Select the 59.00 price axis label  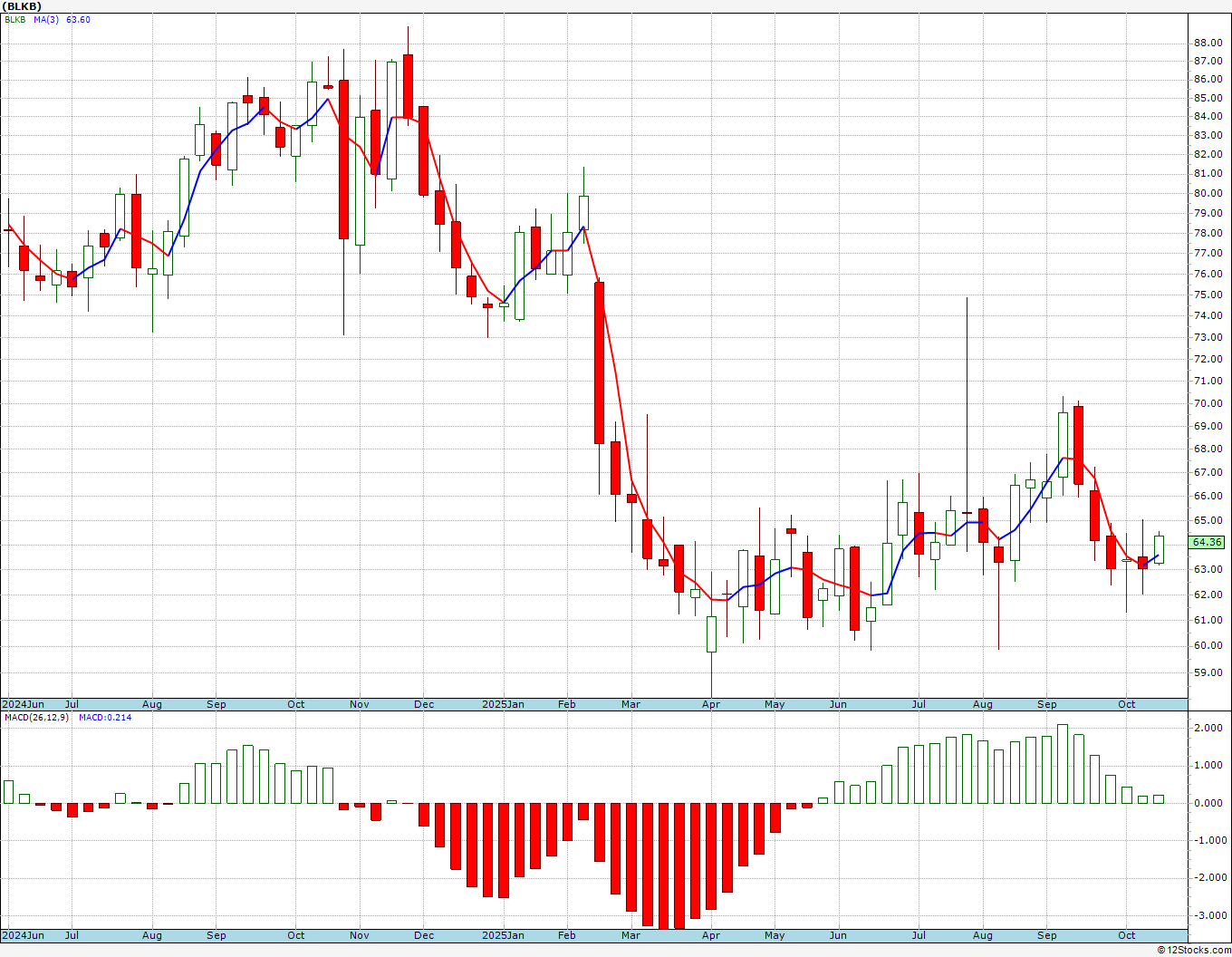(x=1208, y=672)
